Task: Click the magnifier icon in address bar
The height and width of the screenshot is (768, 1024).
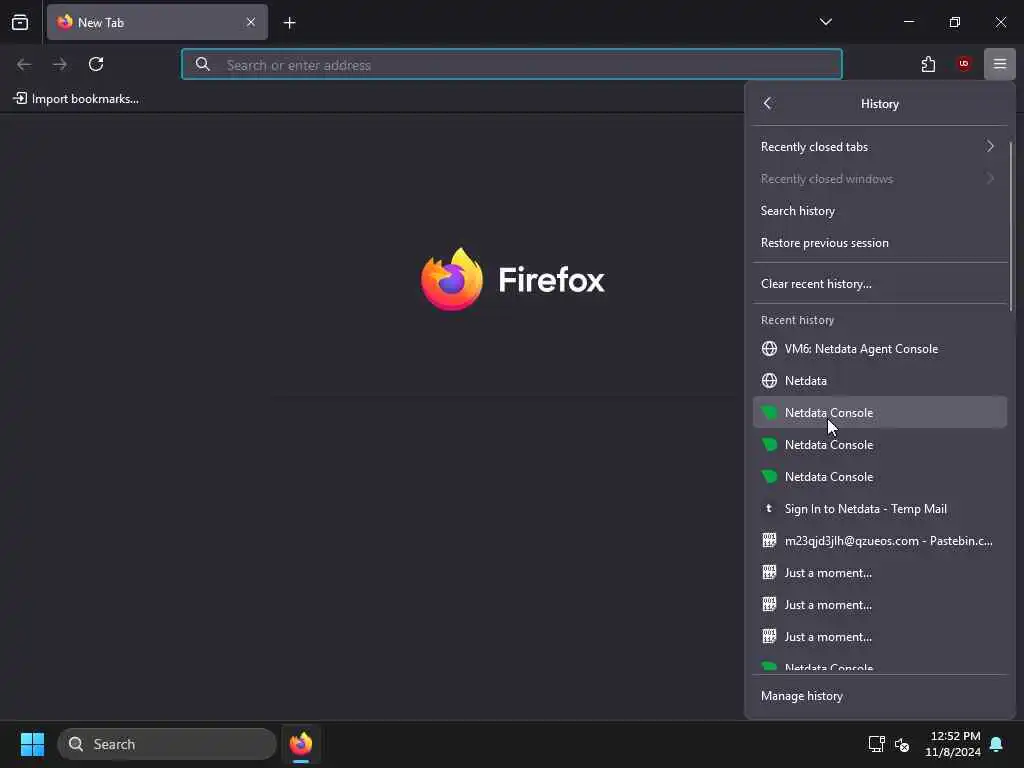Action: tap(202, 64)
